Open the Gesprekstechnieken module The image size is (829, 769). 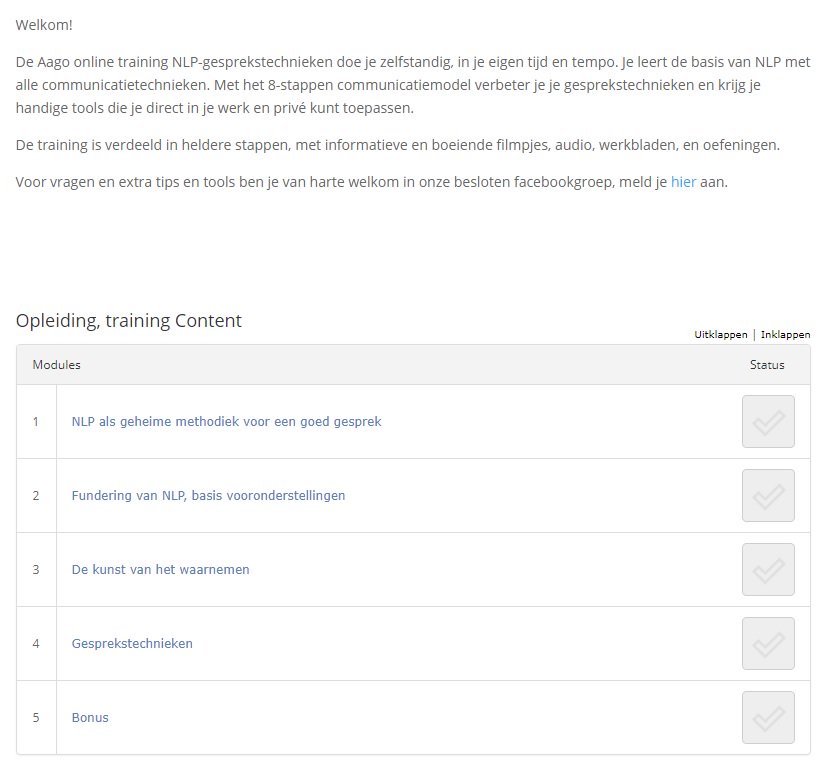[x=132, y=644]
